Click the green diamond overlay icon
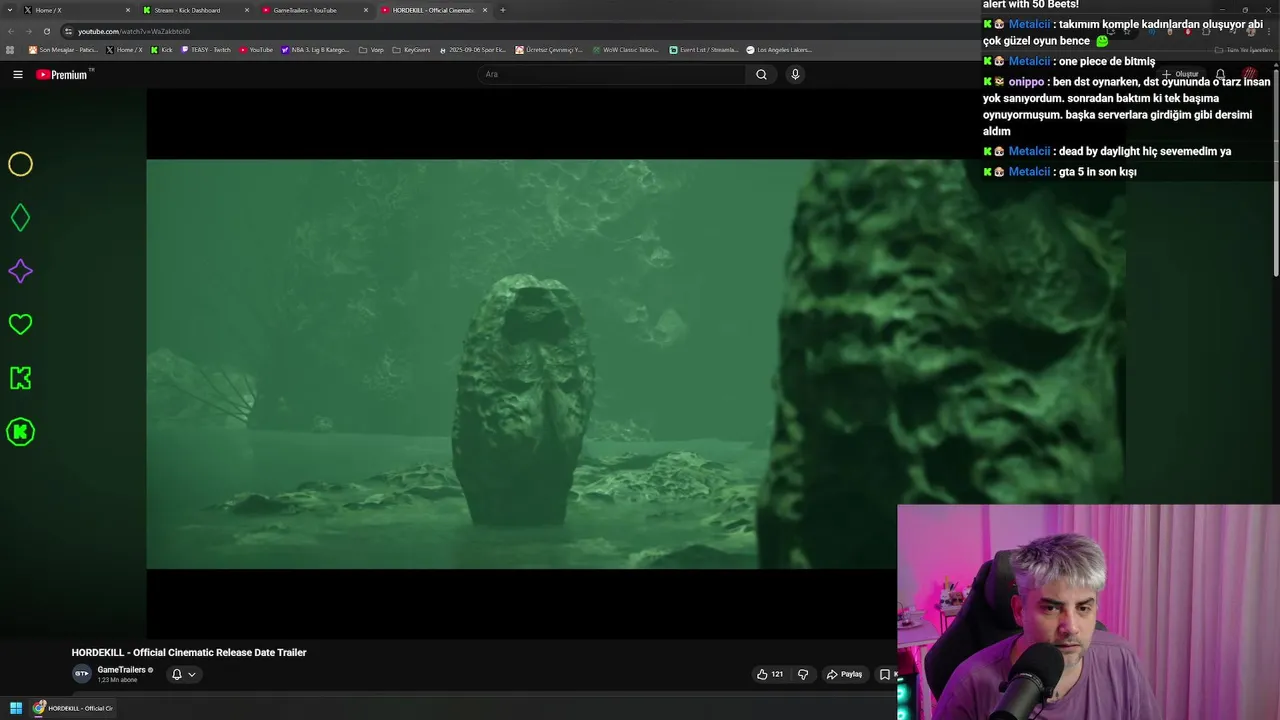This screenshot has width=1280, height=720. 20,217
